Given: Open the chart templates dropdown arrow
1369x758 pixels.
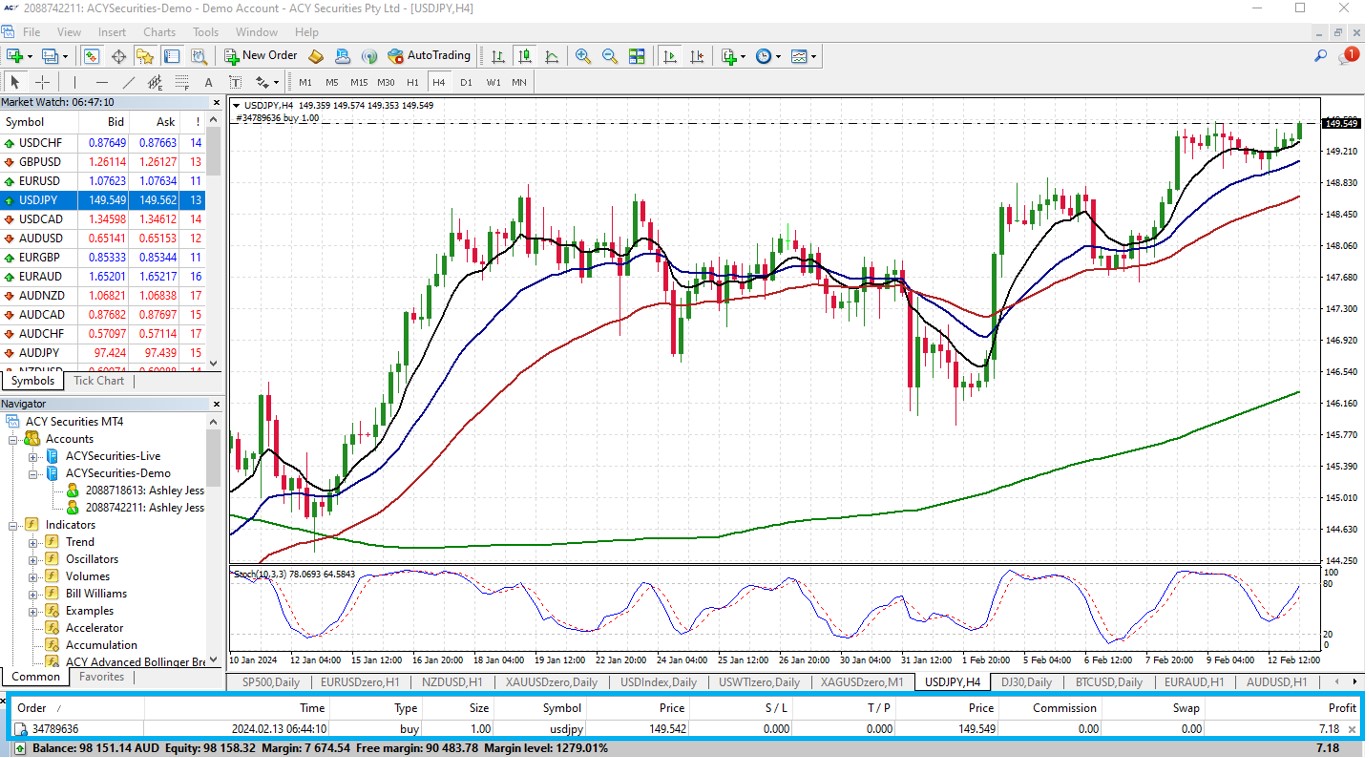Looking at the screenshot, I should [x=816, y=56].
